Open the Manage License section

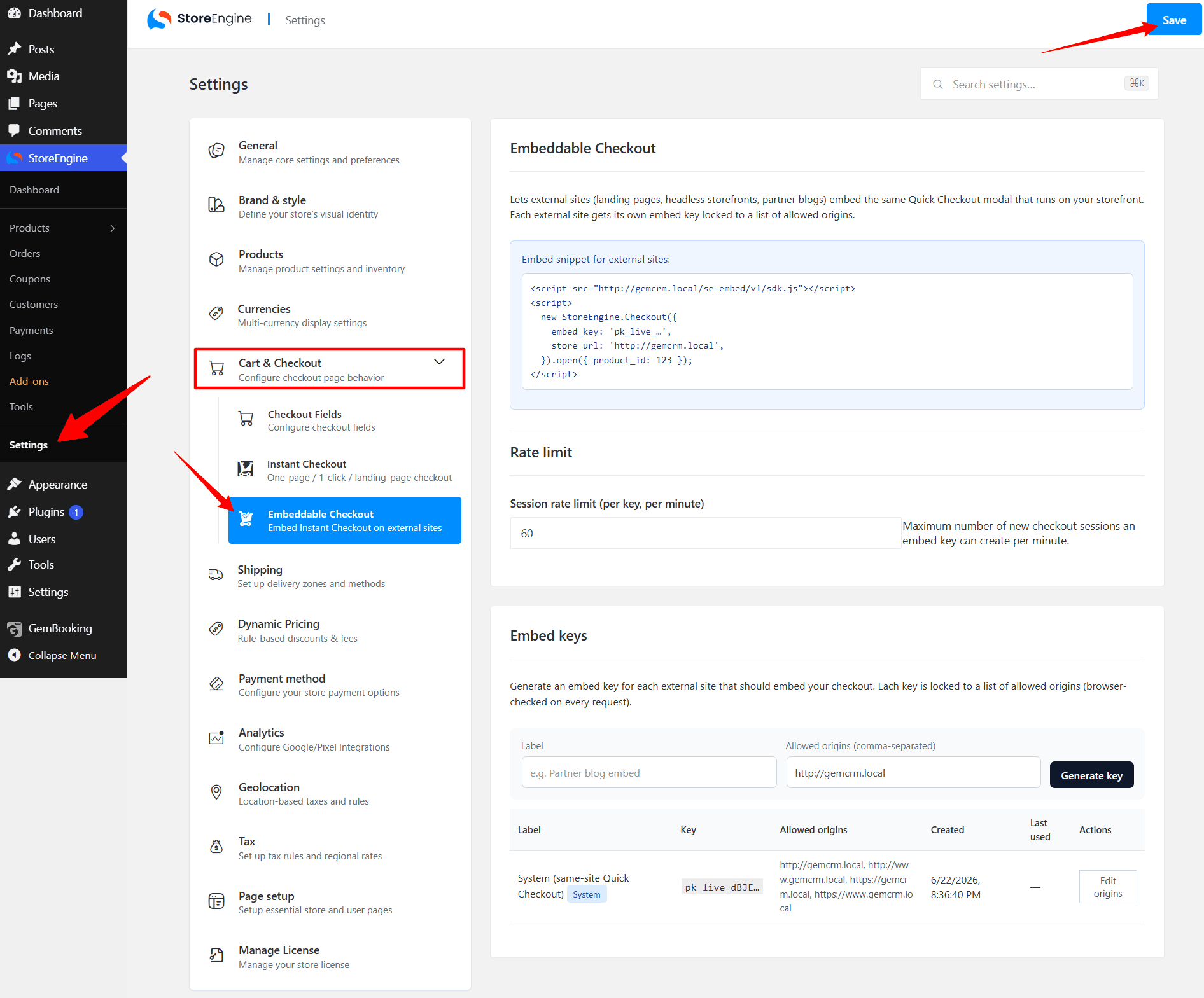[x=330, y=957]
